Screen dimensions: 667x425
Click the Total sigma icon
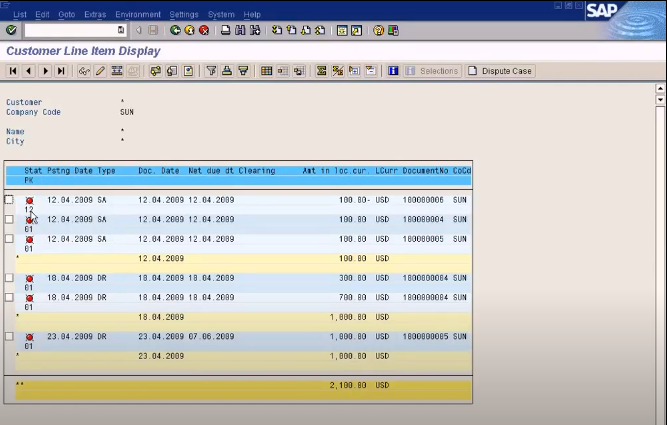(322, 71)
